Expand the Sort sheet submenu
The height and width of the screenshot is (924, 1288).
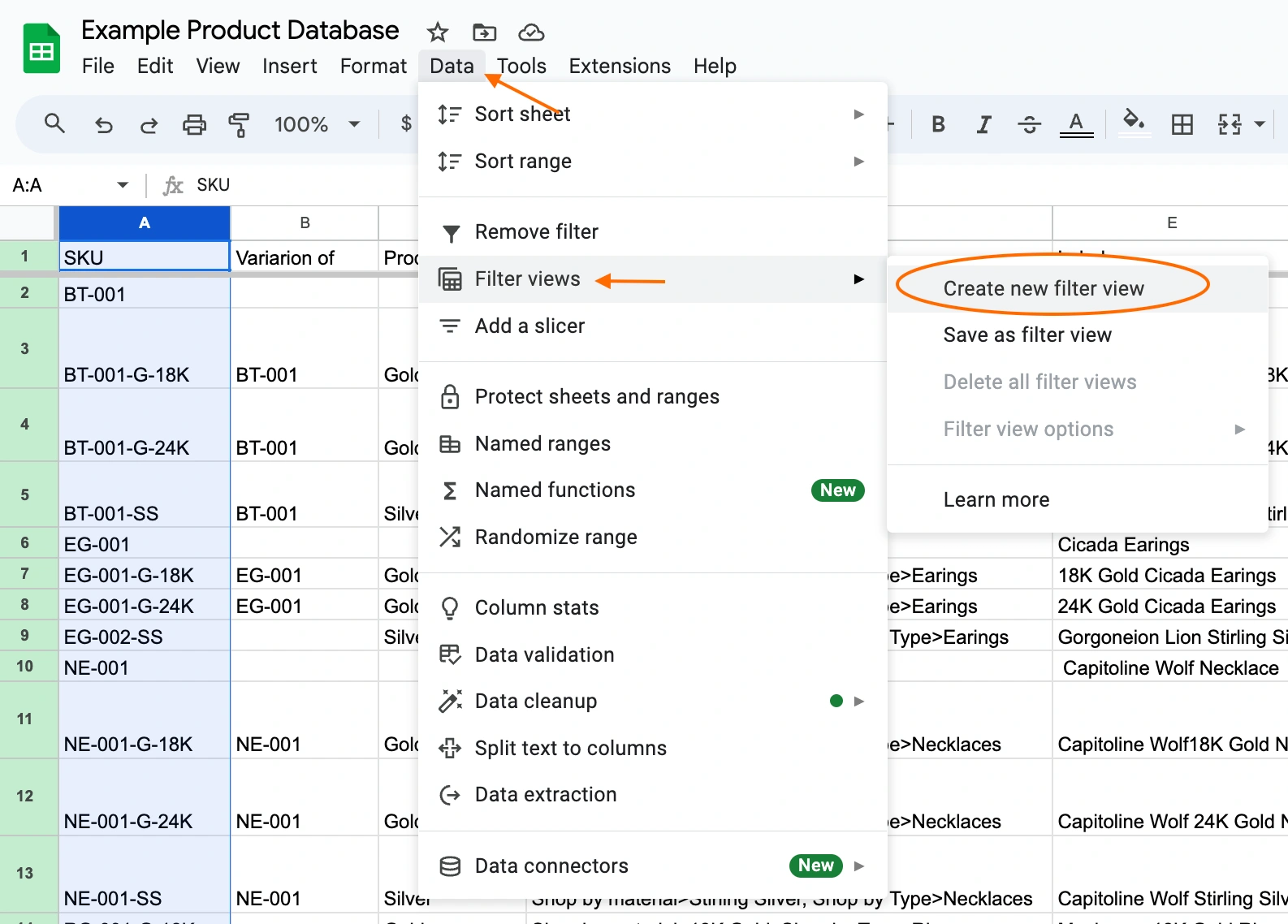click(652, 114)
